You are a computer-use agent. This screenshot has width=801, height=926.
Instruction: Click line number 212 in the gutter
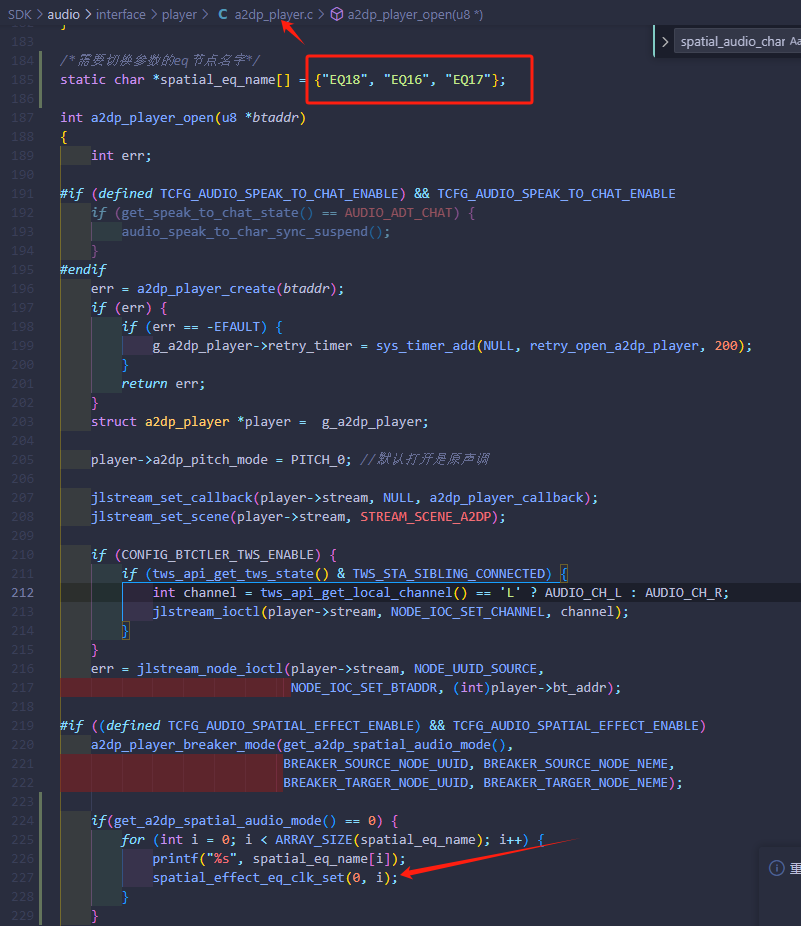(22, 592)
